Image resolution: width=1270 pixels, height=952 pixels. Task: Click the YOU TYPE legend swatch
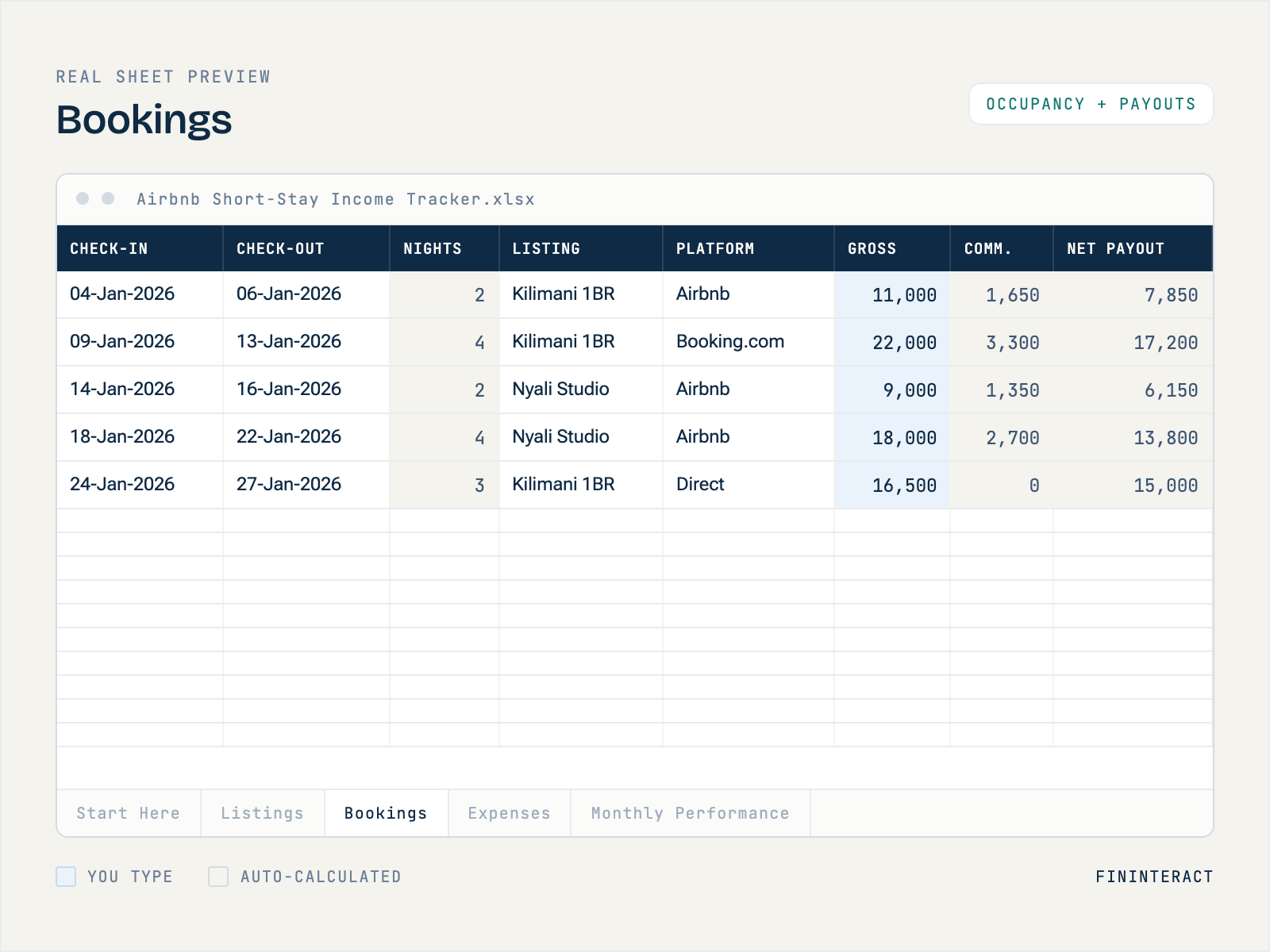[66, 877]
